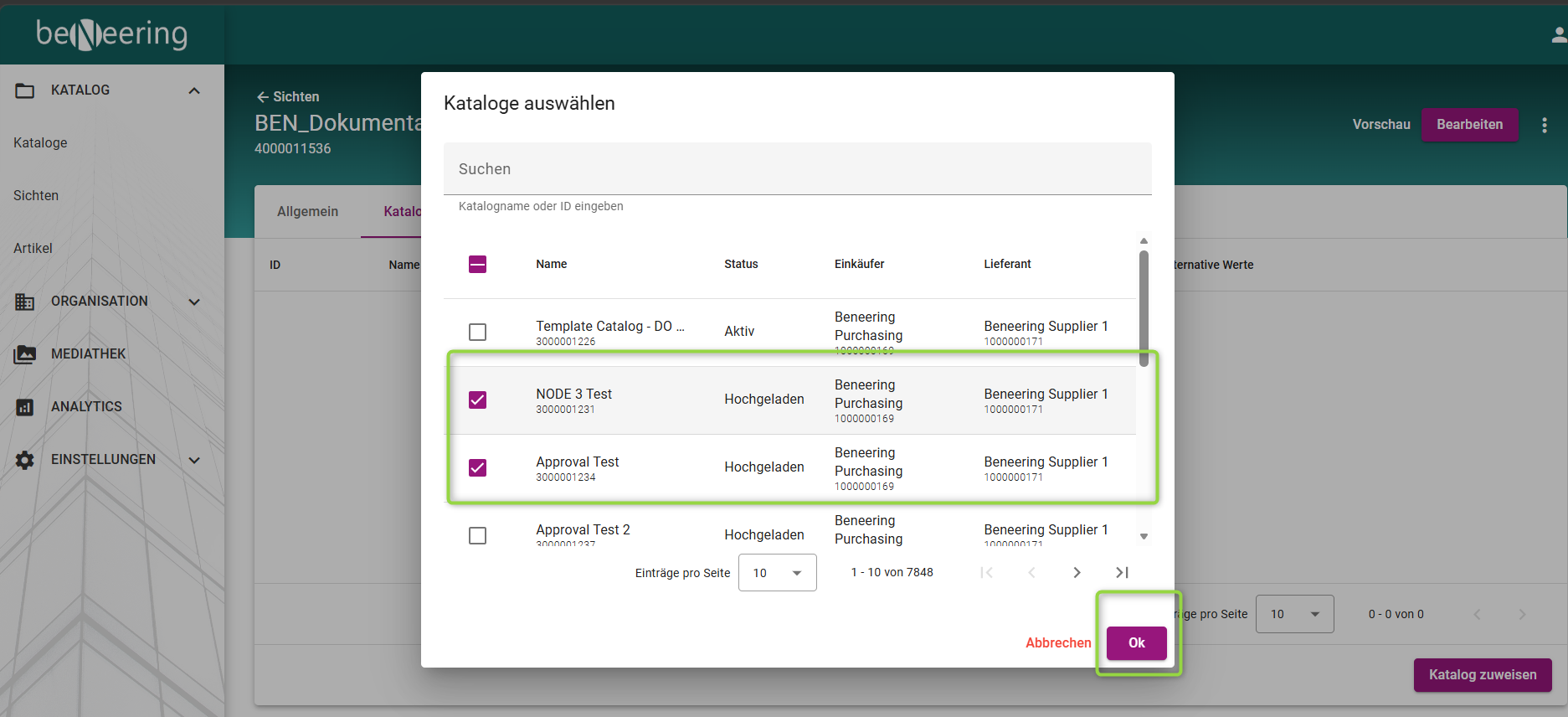Click the Suchen catalog search field
This screenshot has width=1568, height=717.
(x=797, y=169)
